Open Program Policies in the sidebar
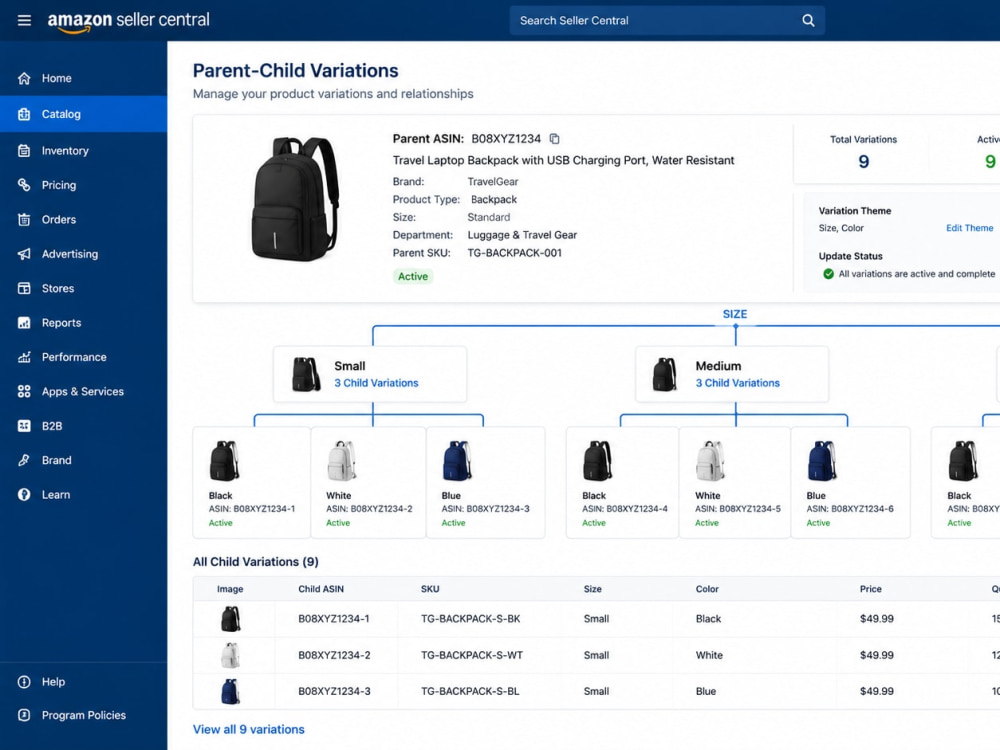Screen dimensions: 1000x750 [84, 716]
